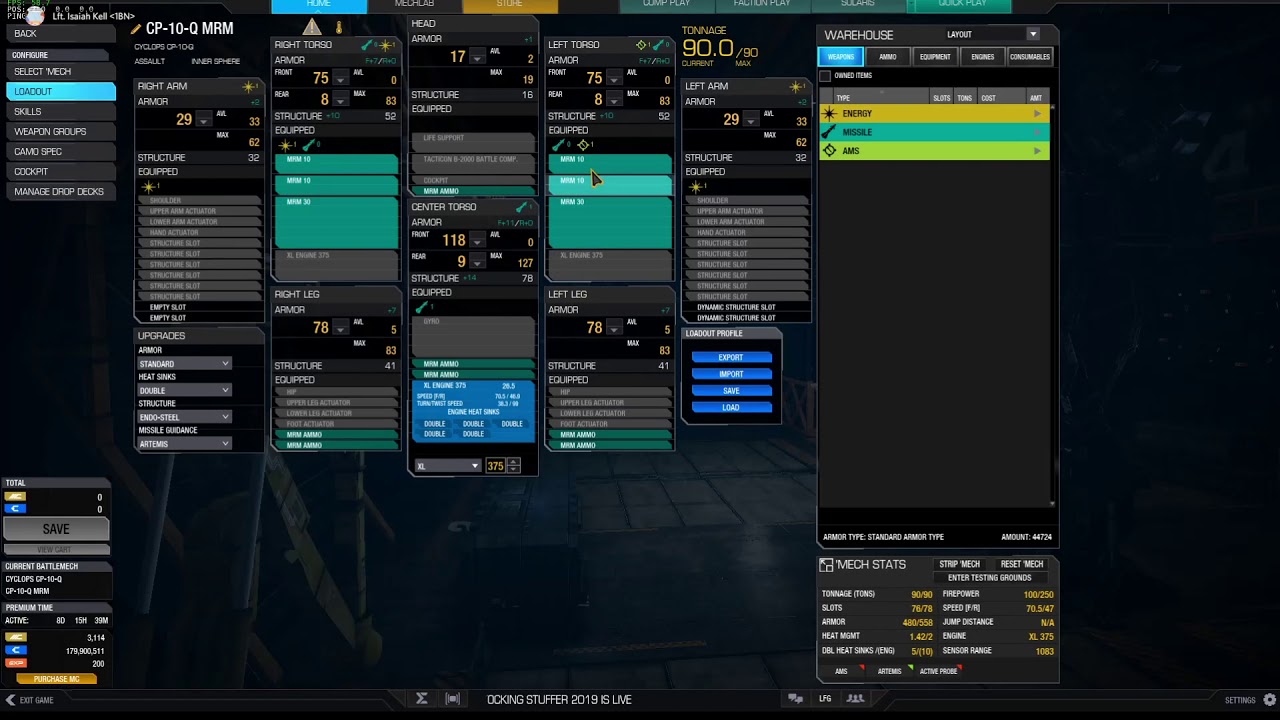Open Weapon Groups menu item
The height and width of the screenshot is (720, 1280).
[x=60, y=131]
